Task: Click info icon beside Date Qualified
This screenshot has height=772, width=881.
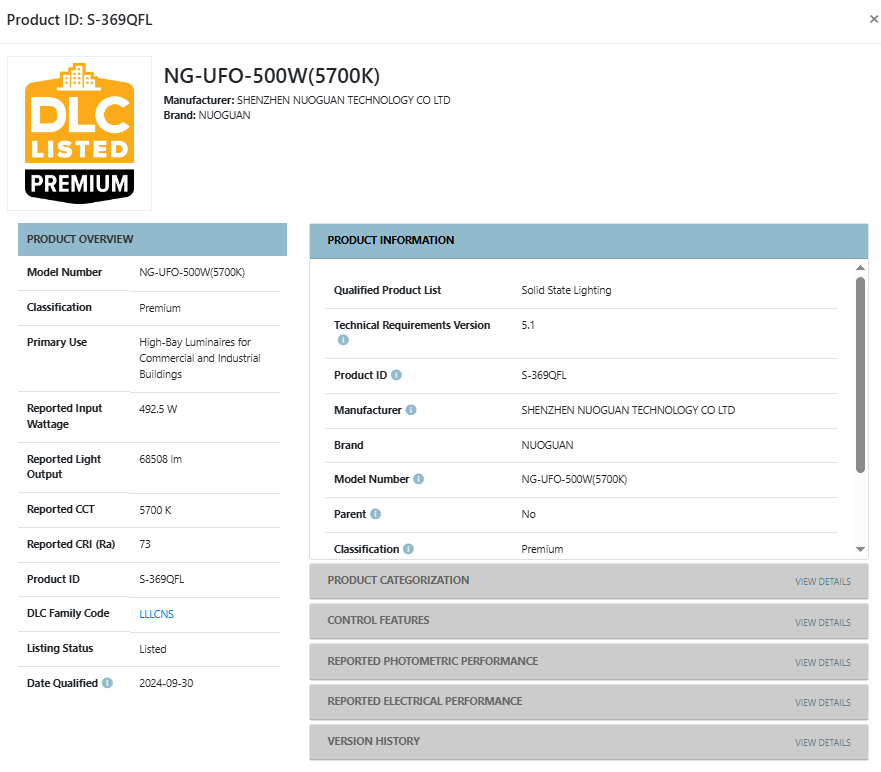Action: (107, 683)
